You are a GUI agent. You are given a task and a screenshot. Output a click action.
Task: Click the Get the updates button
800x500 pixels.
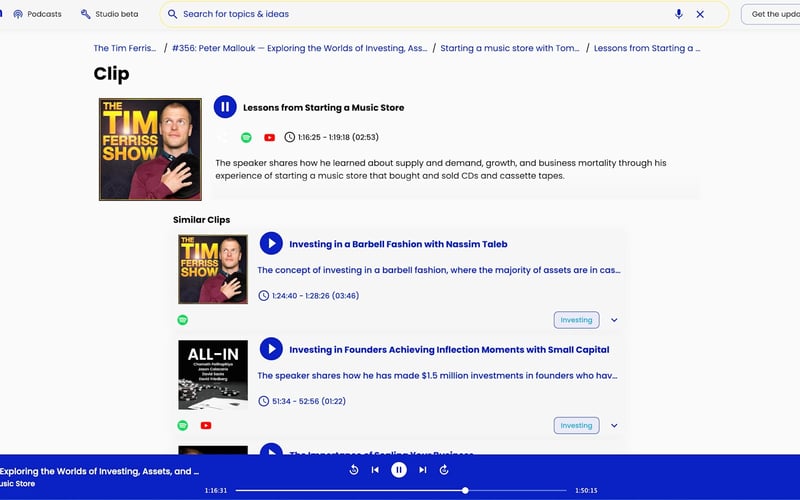771,14
